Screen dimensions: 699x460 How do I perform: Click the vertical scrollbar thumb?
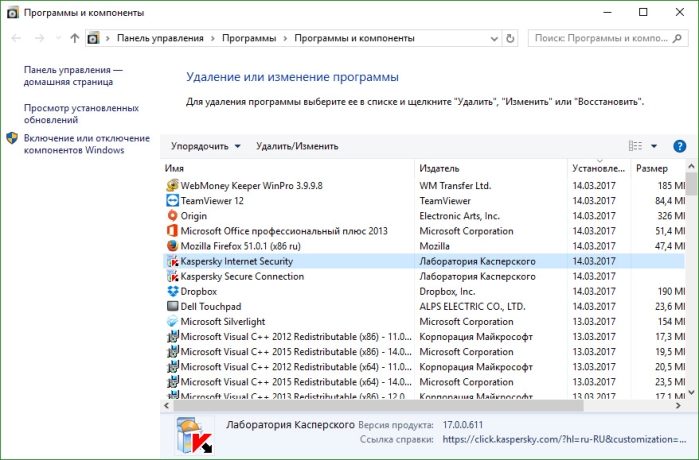(691, 184)
